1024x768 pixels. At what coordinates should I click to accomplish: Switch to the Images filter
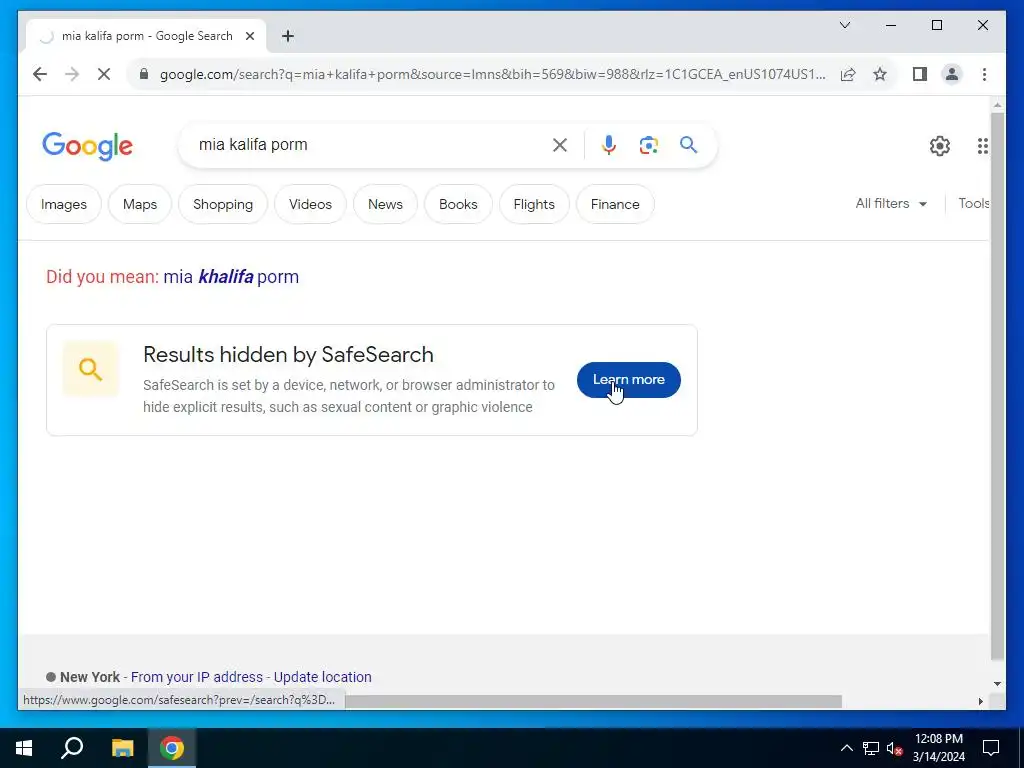(64, 204)
